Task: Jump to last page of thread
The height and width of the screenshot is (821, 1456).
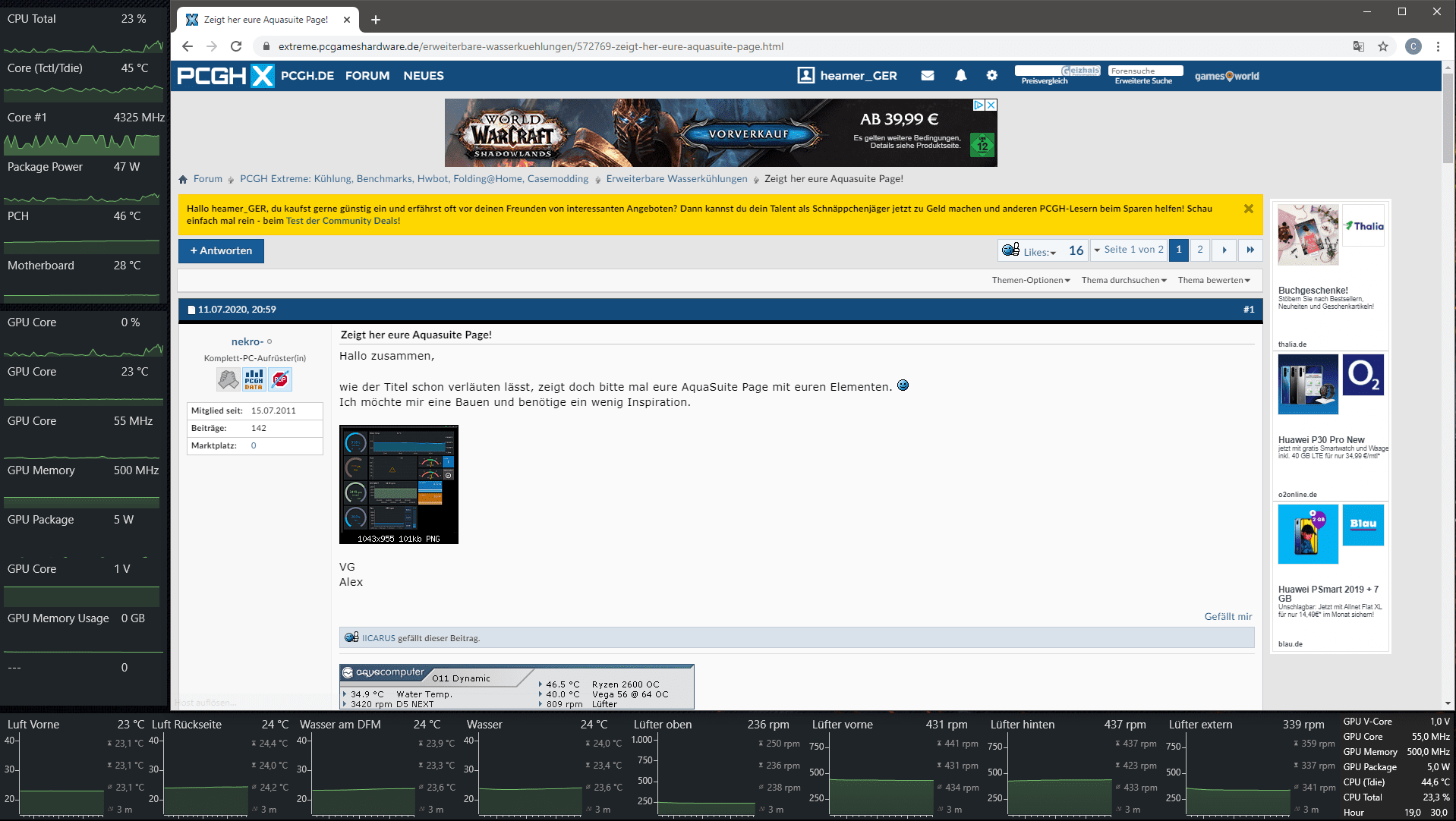Action: pos(1250,250)
